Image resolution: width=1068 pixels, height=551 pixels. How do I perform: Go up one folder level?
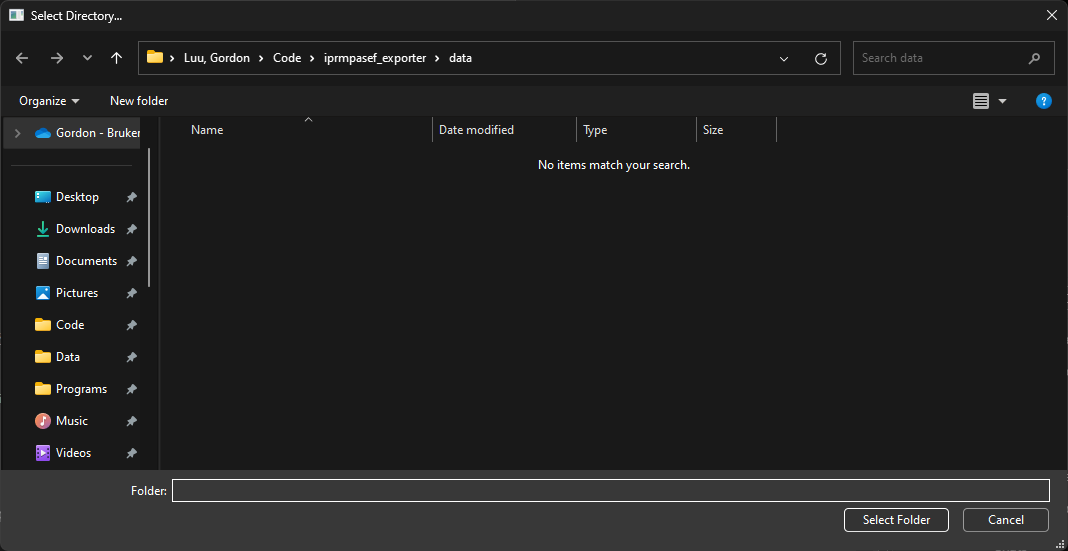point(116,59)
